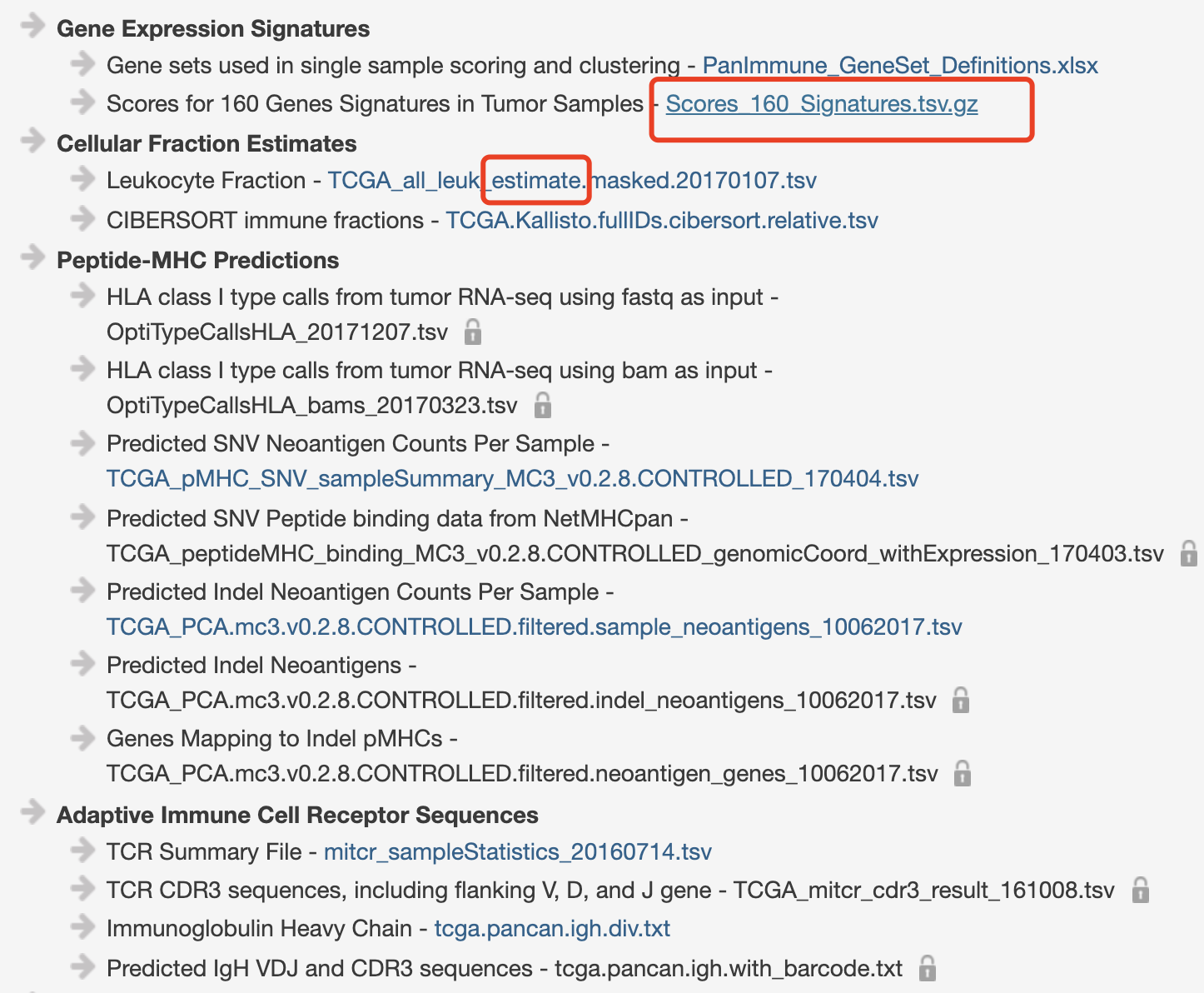This screenshot has height=993, width=1204.
Task: Select 'Cellular Fraction Estimates' heading text
Action: (x=206, y=144)
